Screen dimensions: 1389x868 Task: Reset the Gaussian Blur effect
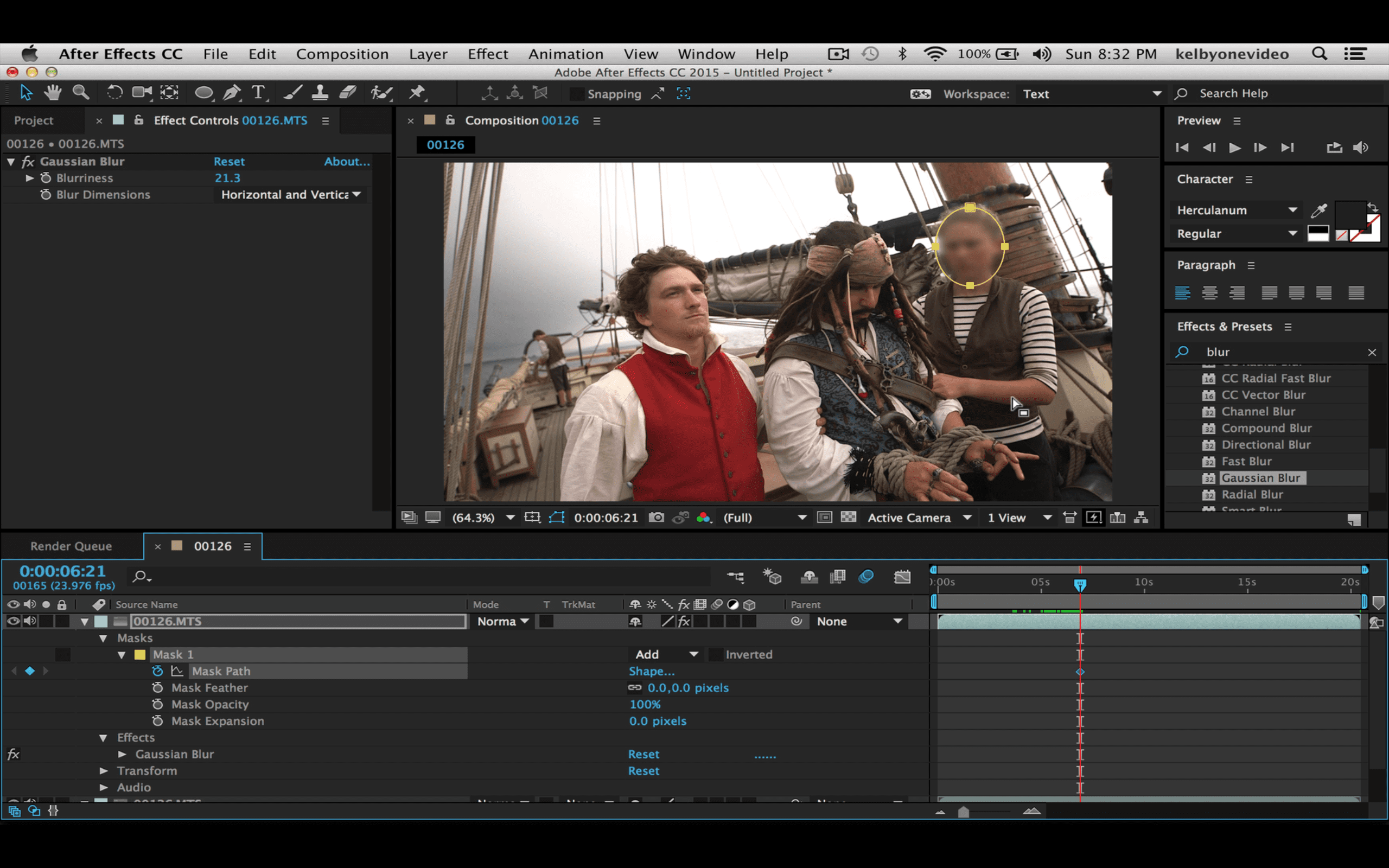pos(643,754)
